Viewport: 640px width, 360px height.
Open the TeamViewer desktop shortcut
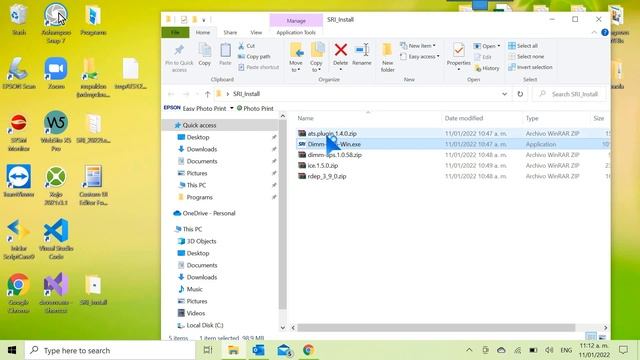coord(18,181)
